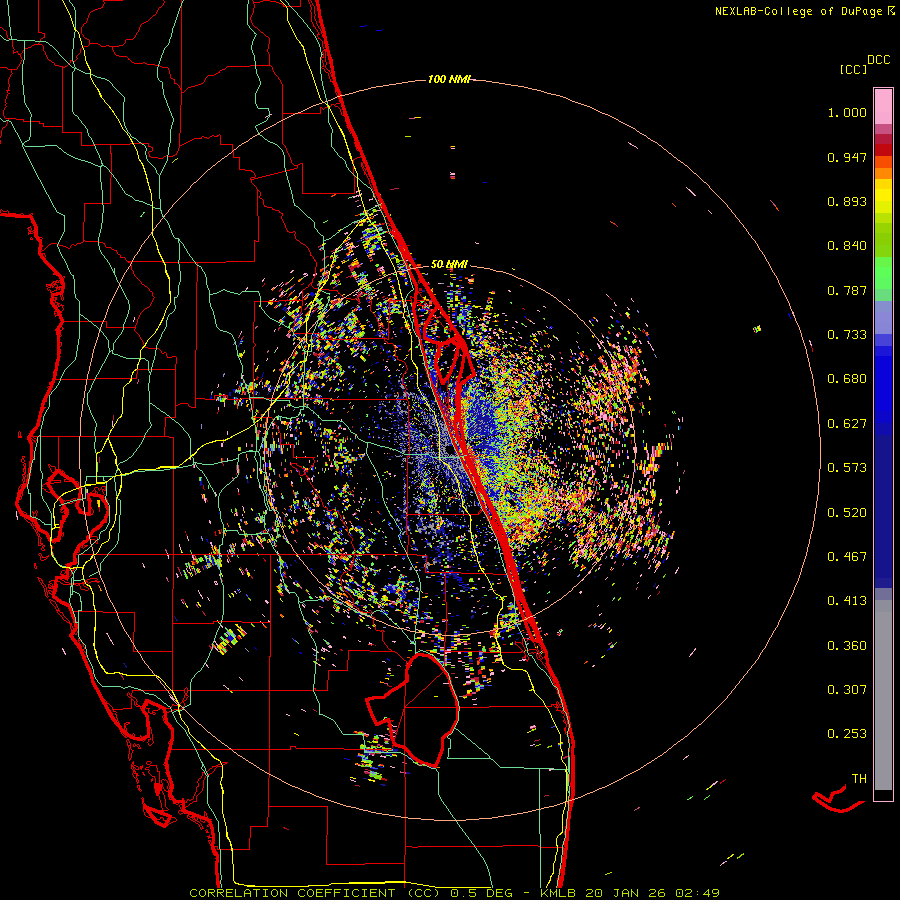900x900 pixels.
Task: Click the [CC] label above the color scale
Action: [x=854, y=69]
